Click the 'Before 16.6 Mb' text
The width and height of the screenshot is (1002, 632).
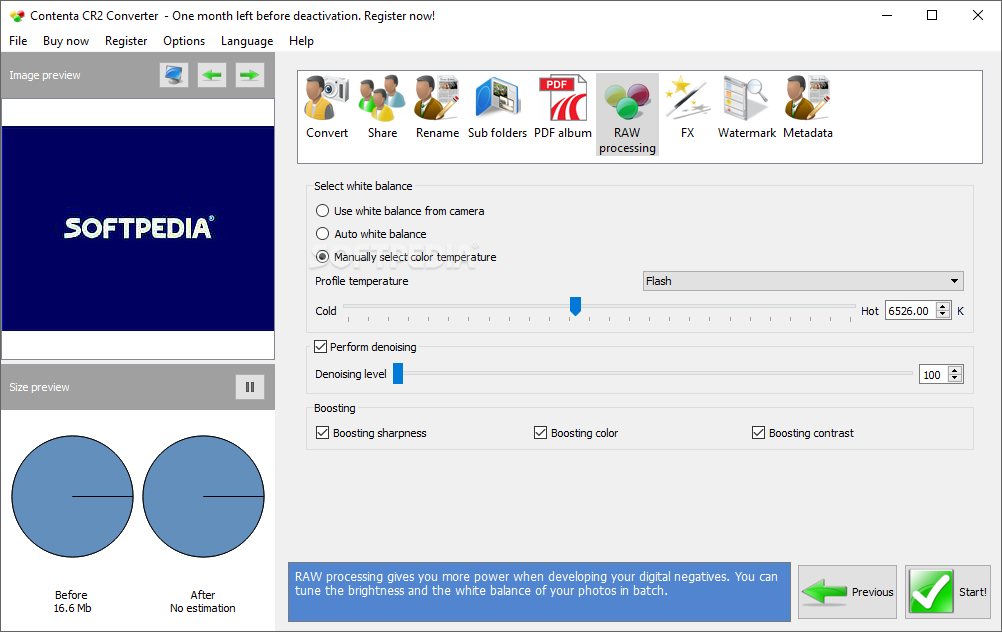pyautogui.click(x=72, y=601)
